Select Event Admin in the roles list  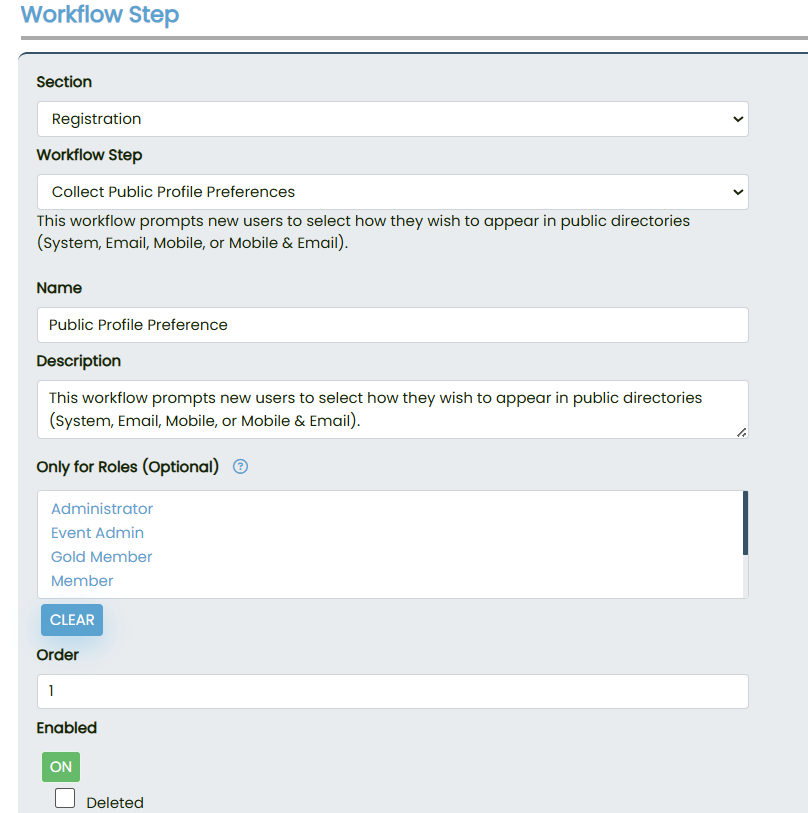coord(97,533)
